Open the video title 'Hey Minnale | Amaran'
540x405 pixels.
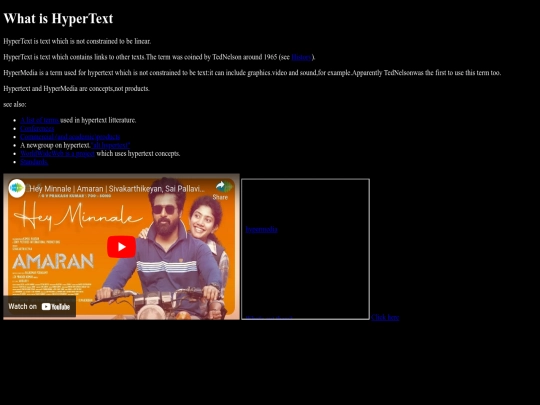[x=117, y=189]
